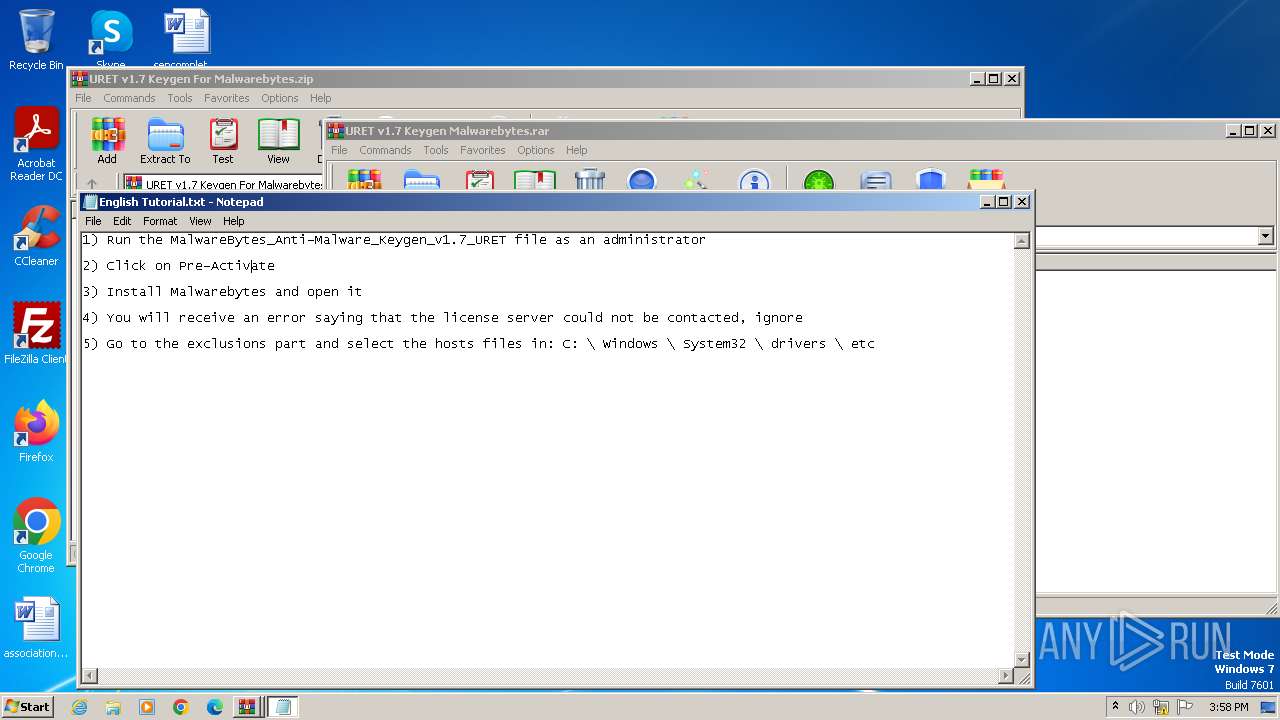Switch to WinRAR in the taskbar
The image size is (1280, 720).
coord(246,707)
